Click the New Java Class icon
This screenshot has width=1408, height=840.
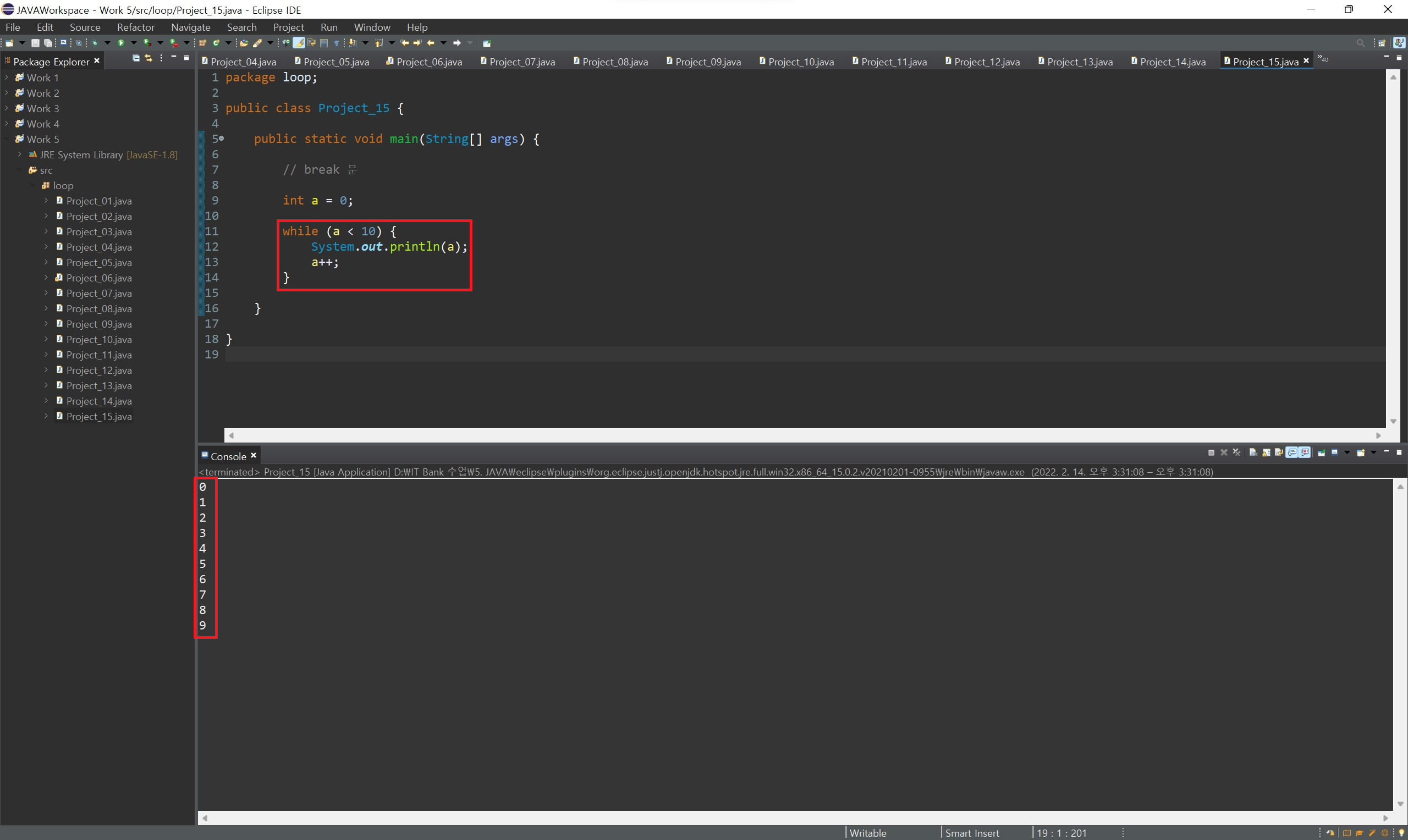pyautogui.click(x=216, y=43)
